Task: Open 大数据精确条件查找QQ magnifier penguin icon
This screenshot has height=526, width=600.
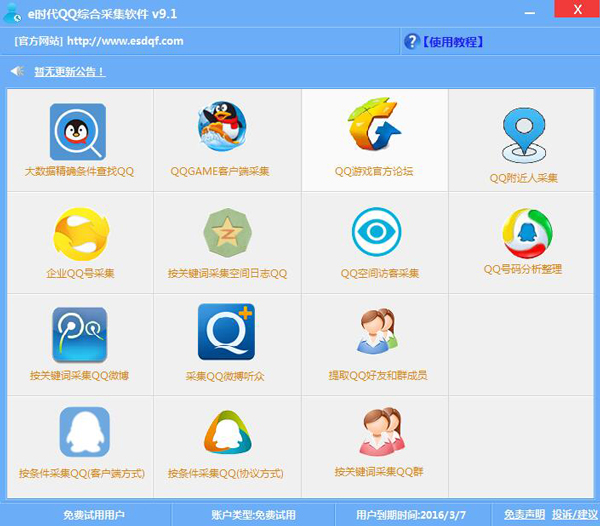Action: pyautogui.click(x=78, y=132)
